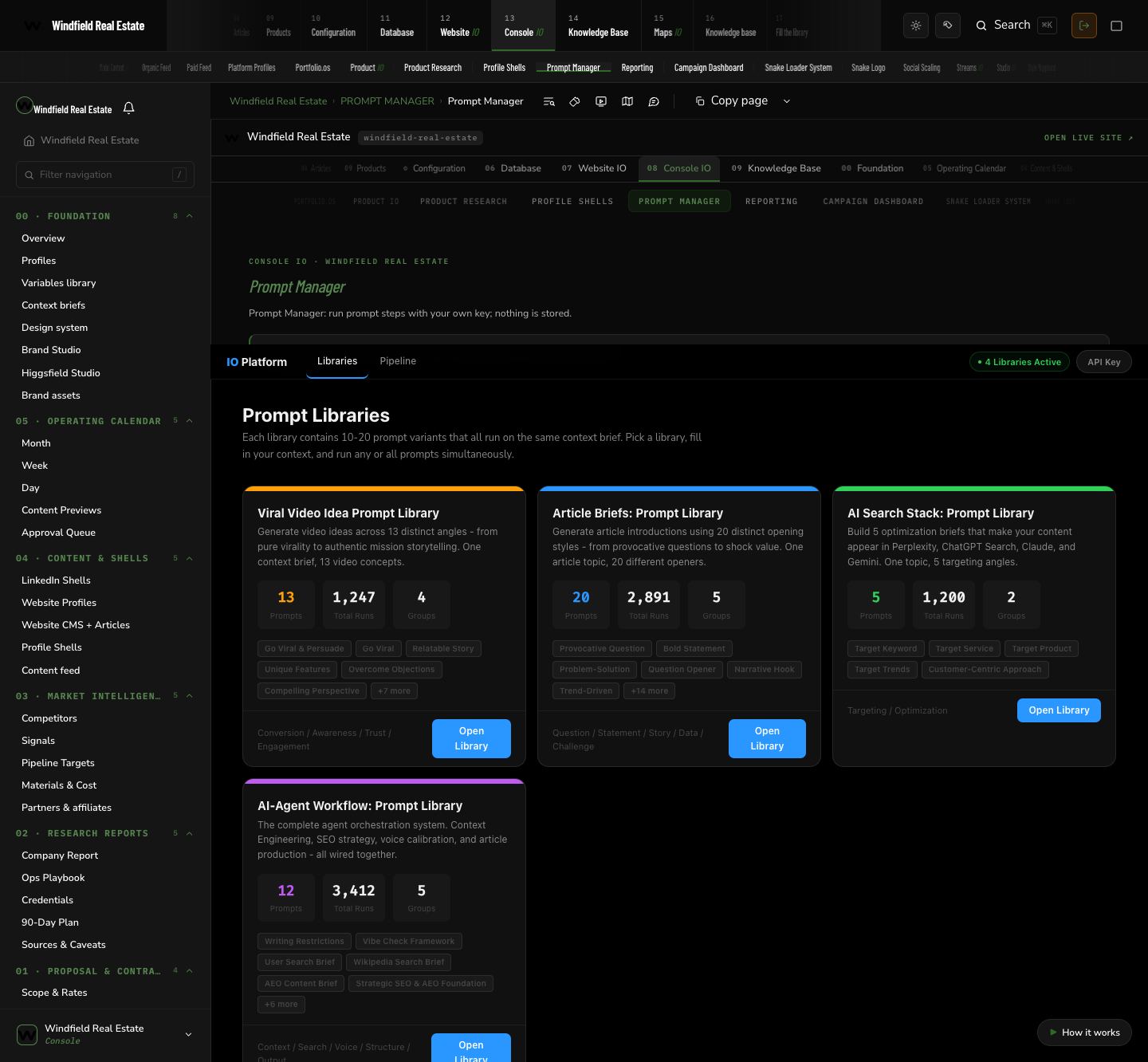
Task: Click the play icon in How it works
Action: 1053,1032
